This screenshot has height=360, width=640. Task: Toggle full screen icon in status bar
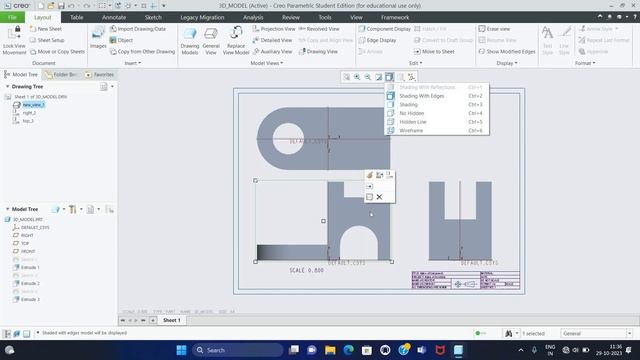(x=27, y=333)
